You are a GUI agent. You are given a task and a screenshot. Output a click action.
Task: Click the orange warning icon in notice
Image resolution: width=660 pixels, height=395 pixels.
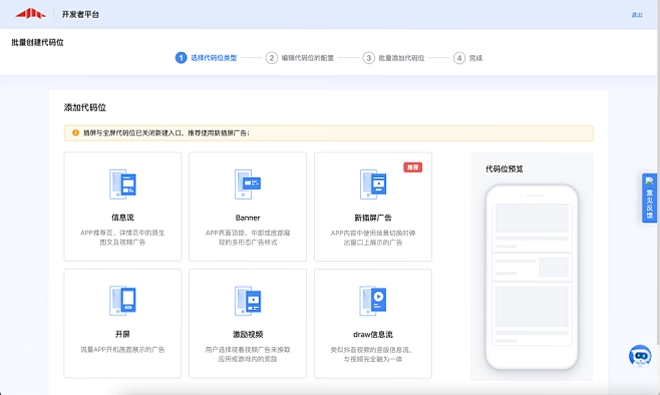coord(75,133)
